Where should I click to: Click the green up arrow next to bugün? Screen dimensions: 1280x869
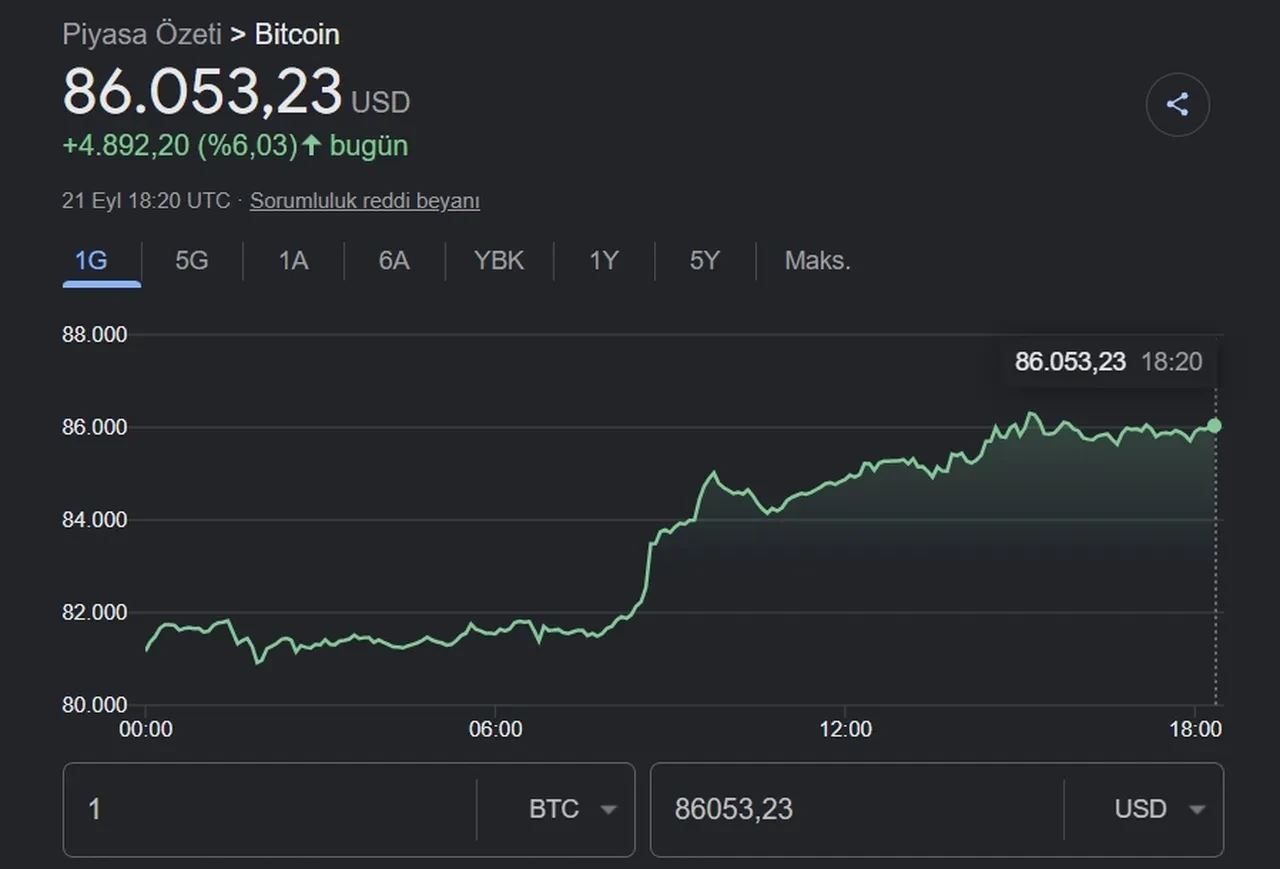click(311, 146)
